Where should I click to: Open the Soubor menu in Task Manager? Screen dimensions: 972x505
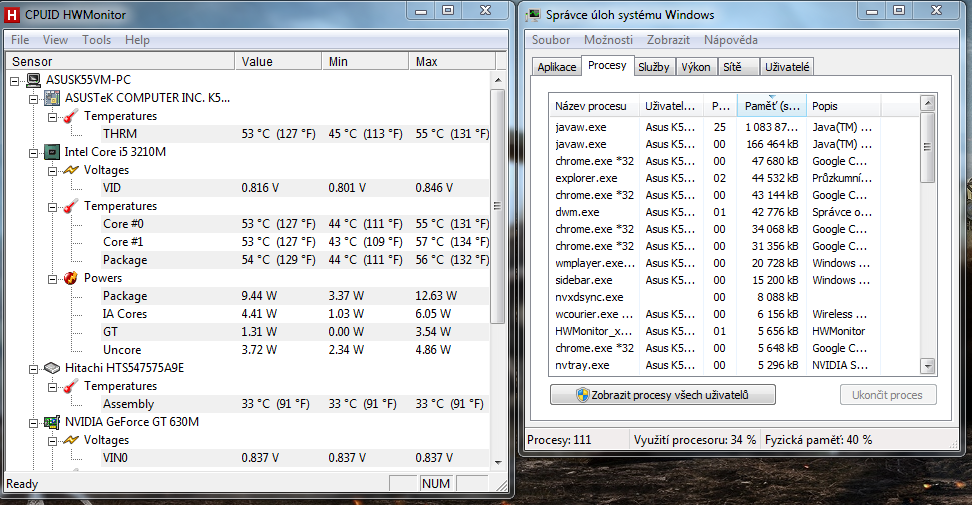click(550, 40)
